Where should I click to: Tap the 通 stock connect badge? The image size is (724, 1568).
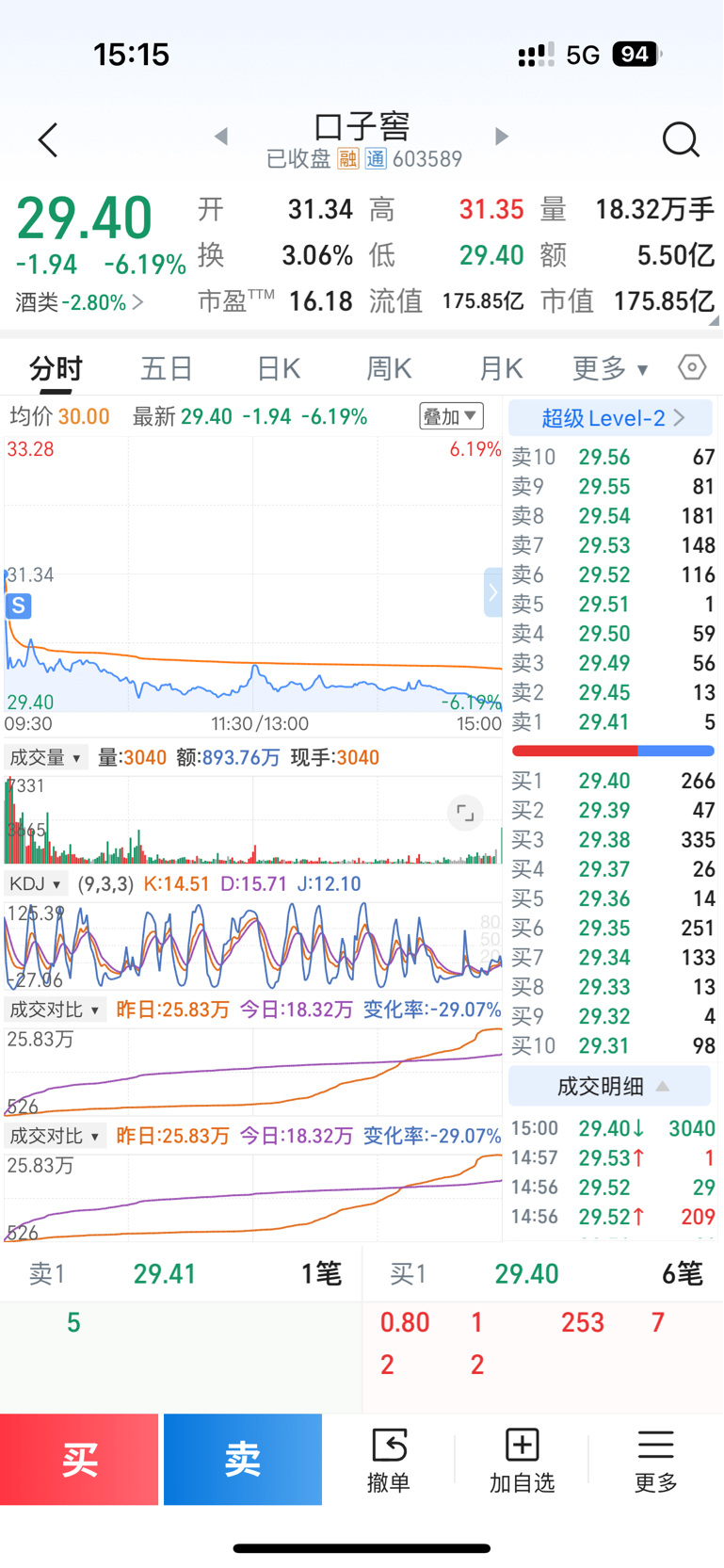point(376,158)
